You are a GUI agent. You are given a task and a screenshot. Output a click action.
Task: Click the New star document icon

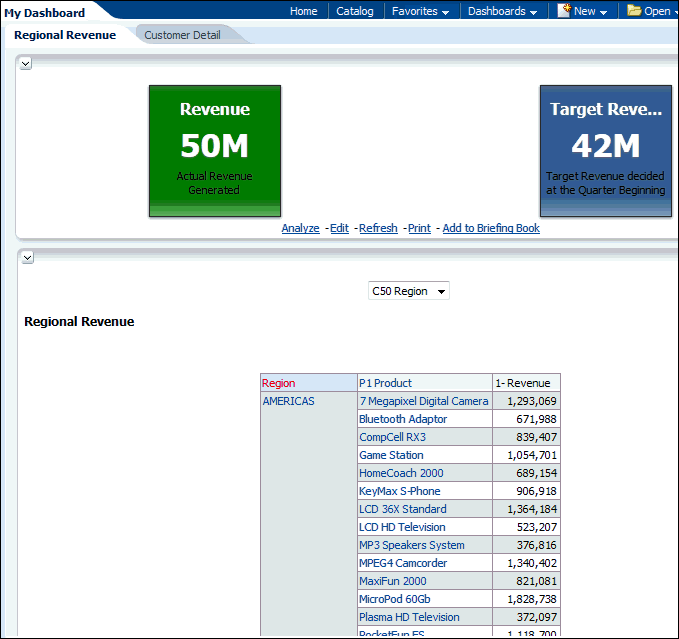[x=563, y=10]
